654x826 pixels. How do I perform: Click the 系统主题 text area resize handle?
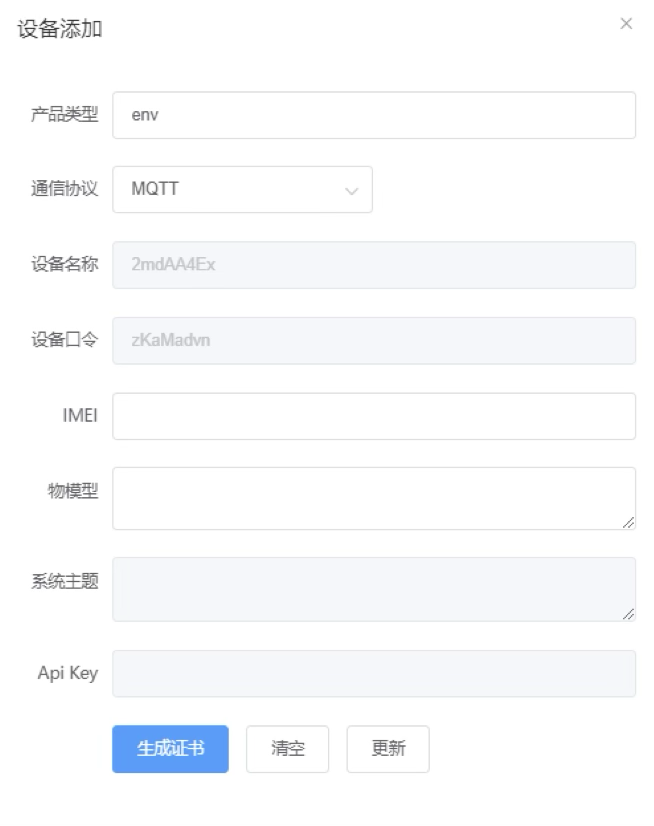(628, 614)
